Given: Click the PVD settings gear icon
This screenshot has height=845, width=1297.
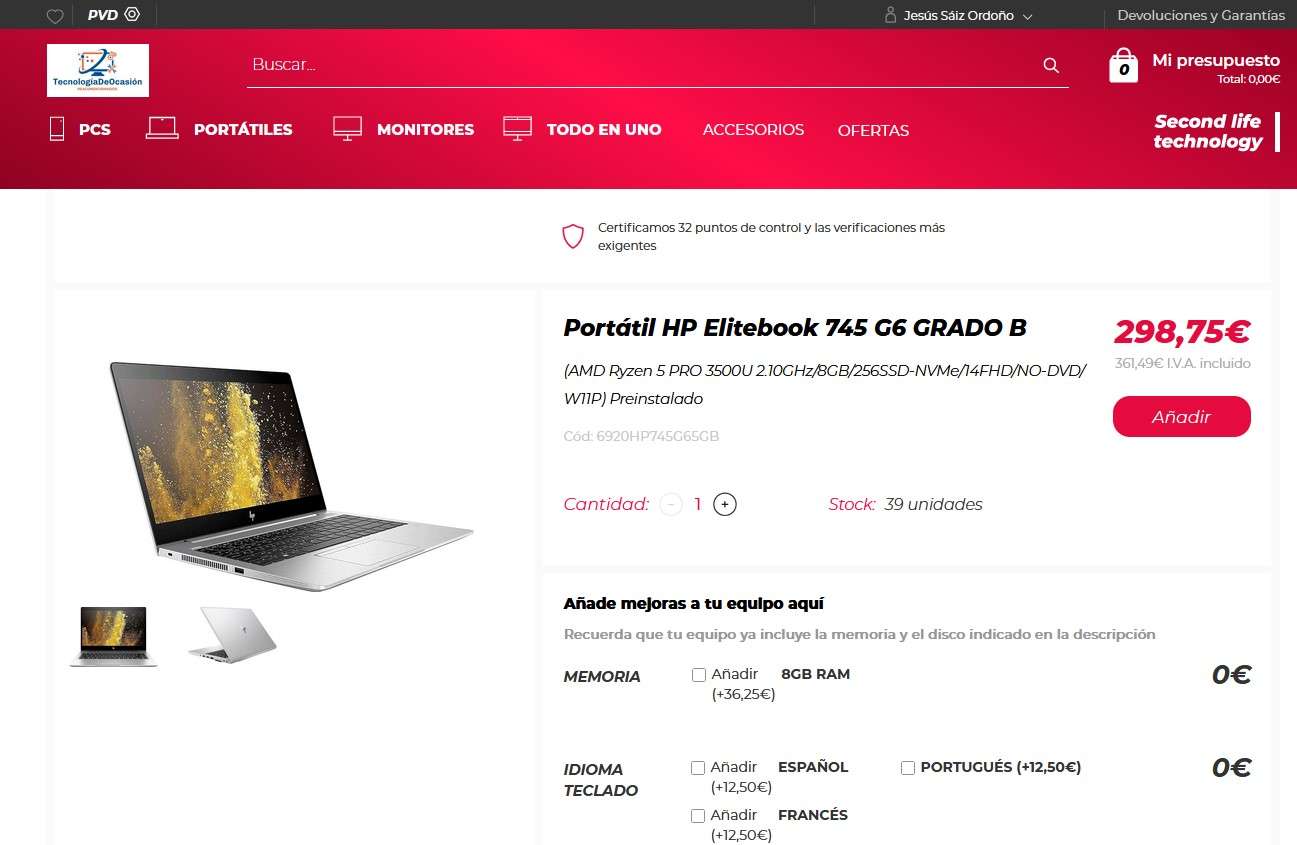Looking at the screenshot, I should point(132,15).
